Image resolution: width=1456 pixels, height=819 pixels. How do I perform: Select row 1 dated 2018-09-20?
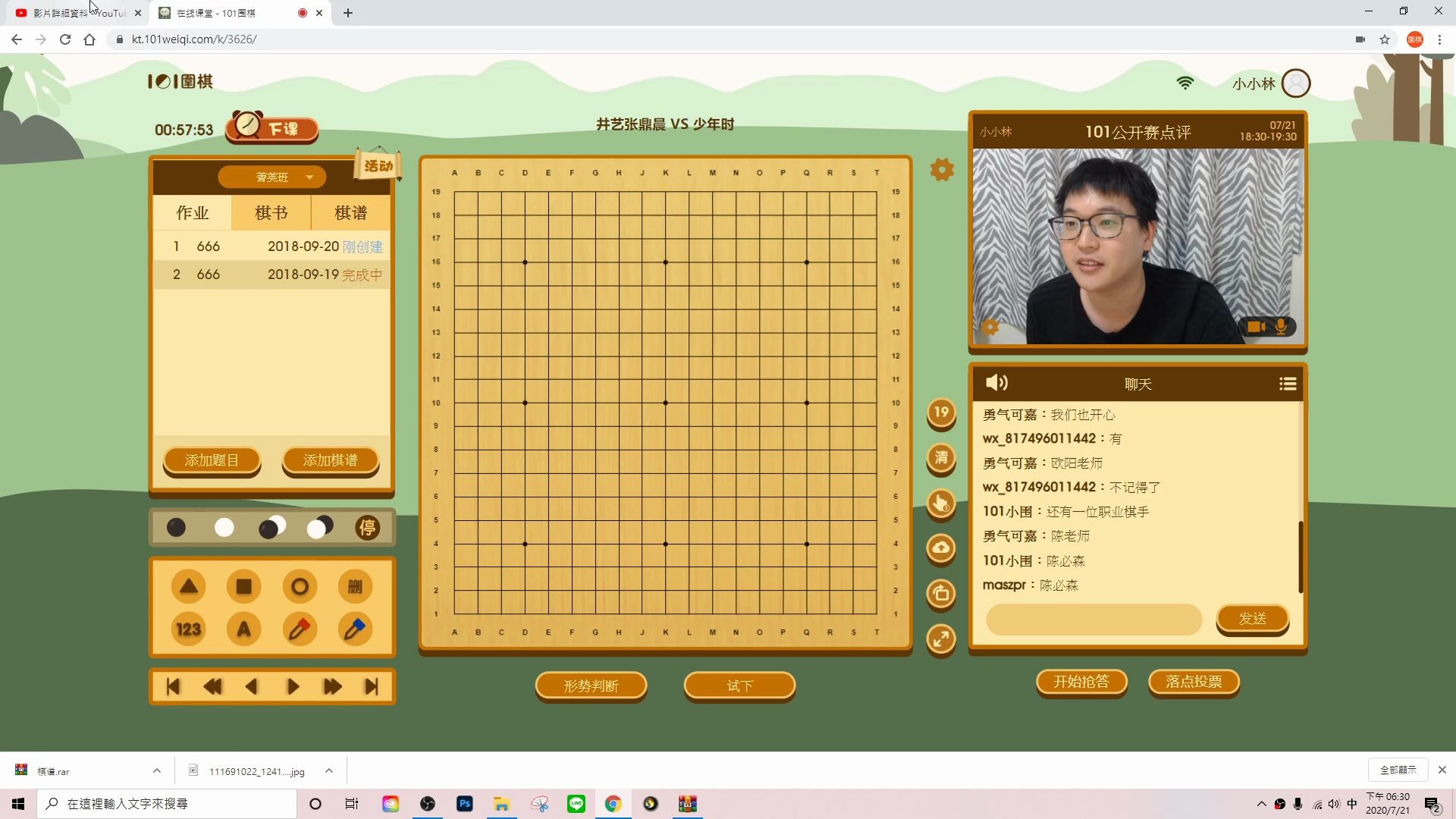pyautogui.click(x=271, y=246)
